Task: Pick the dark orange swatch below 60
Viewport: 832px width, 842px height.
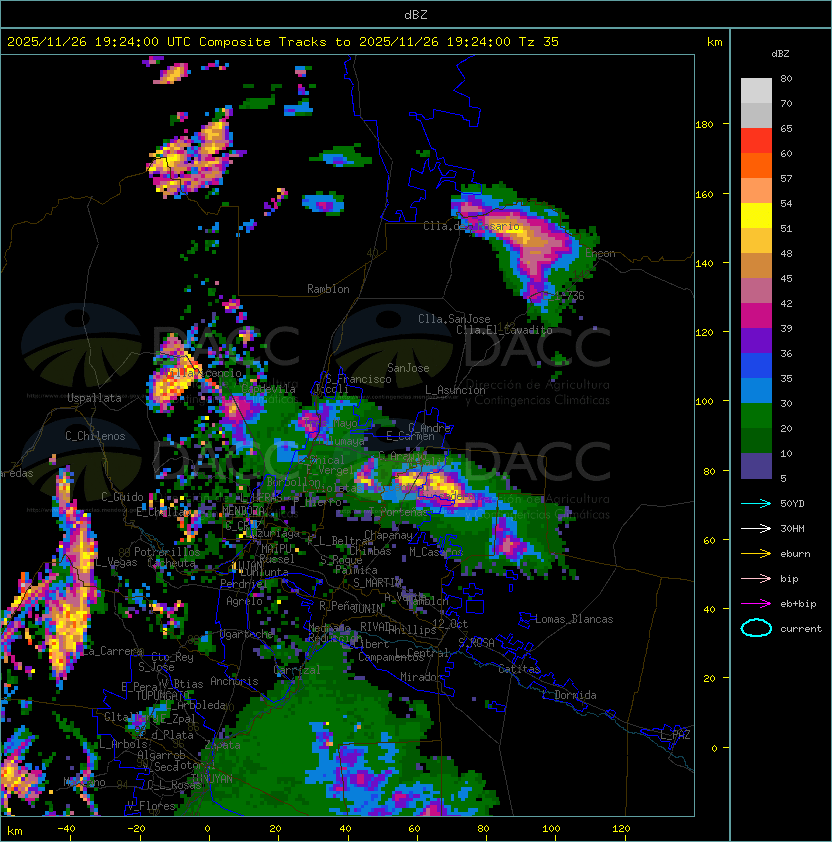Action: click(756, 165)
